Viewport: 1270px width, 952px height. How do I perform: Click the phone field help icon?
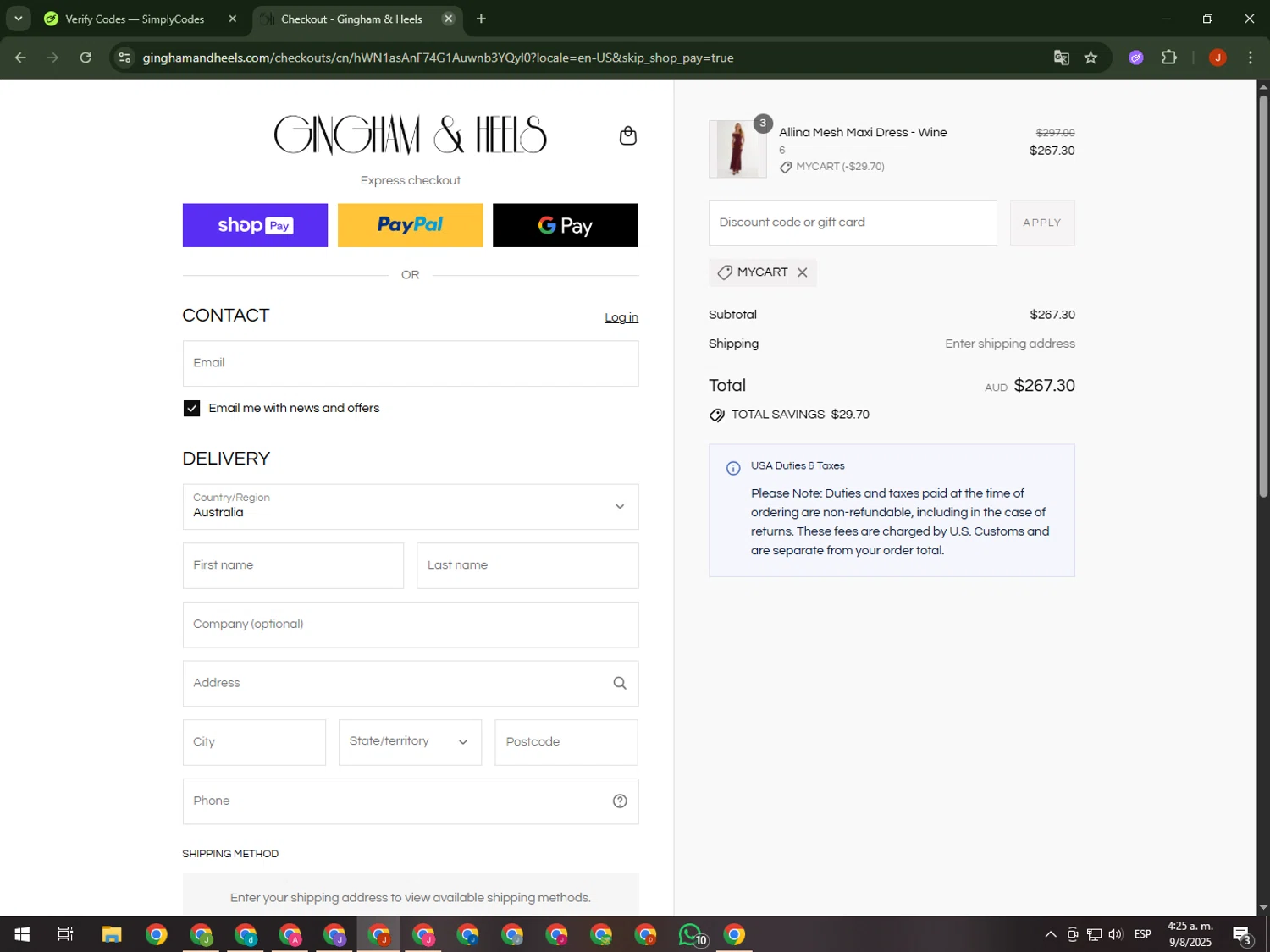620,801
